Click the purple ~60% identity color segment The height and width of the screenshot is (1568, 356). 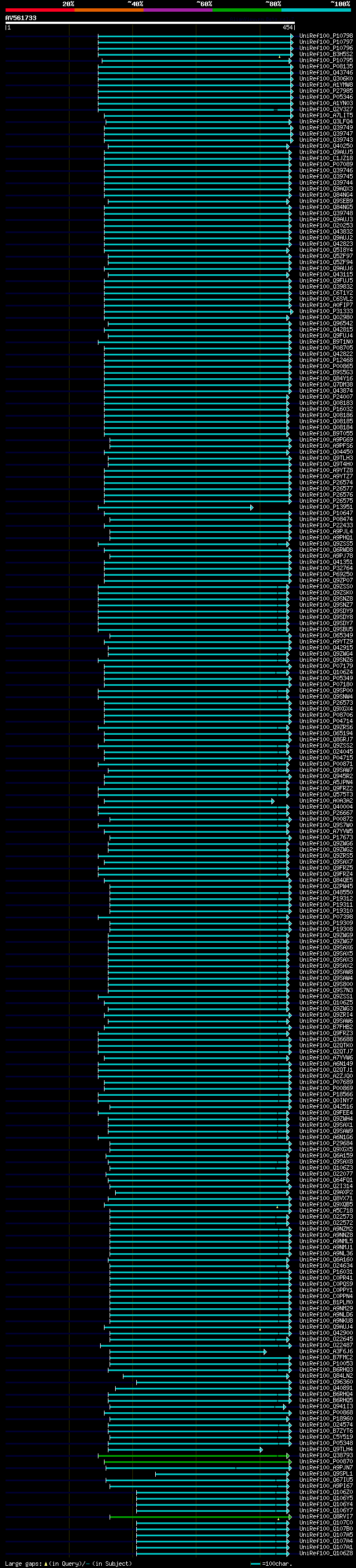(177, 10)
